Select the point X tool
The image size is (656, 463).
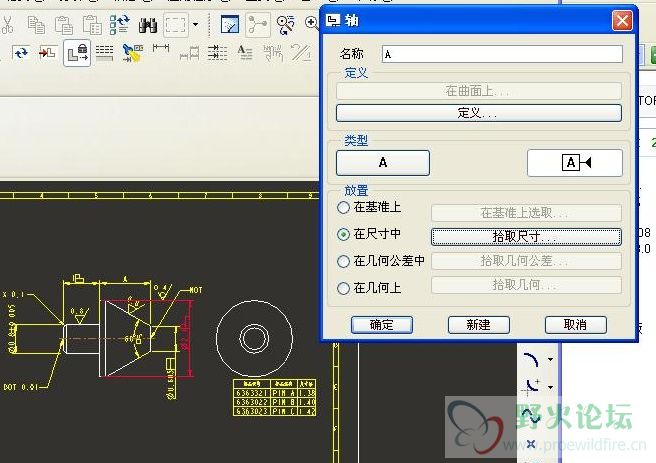tap(531, 444)
